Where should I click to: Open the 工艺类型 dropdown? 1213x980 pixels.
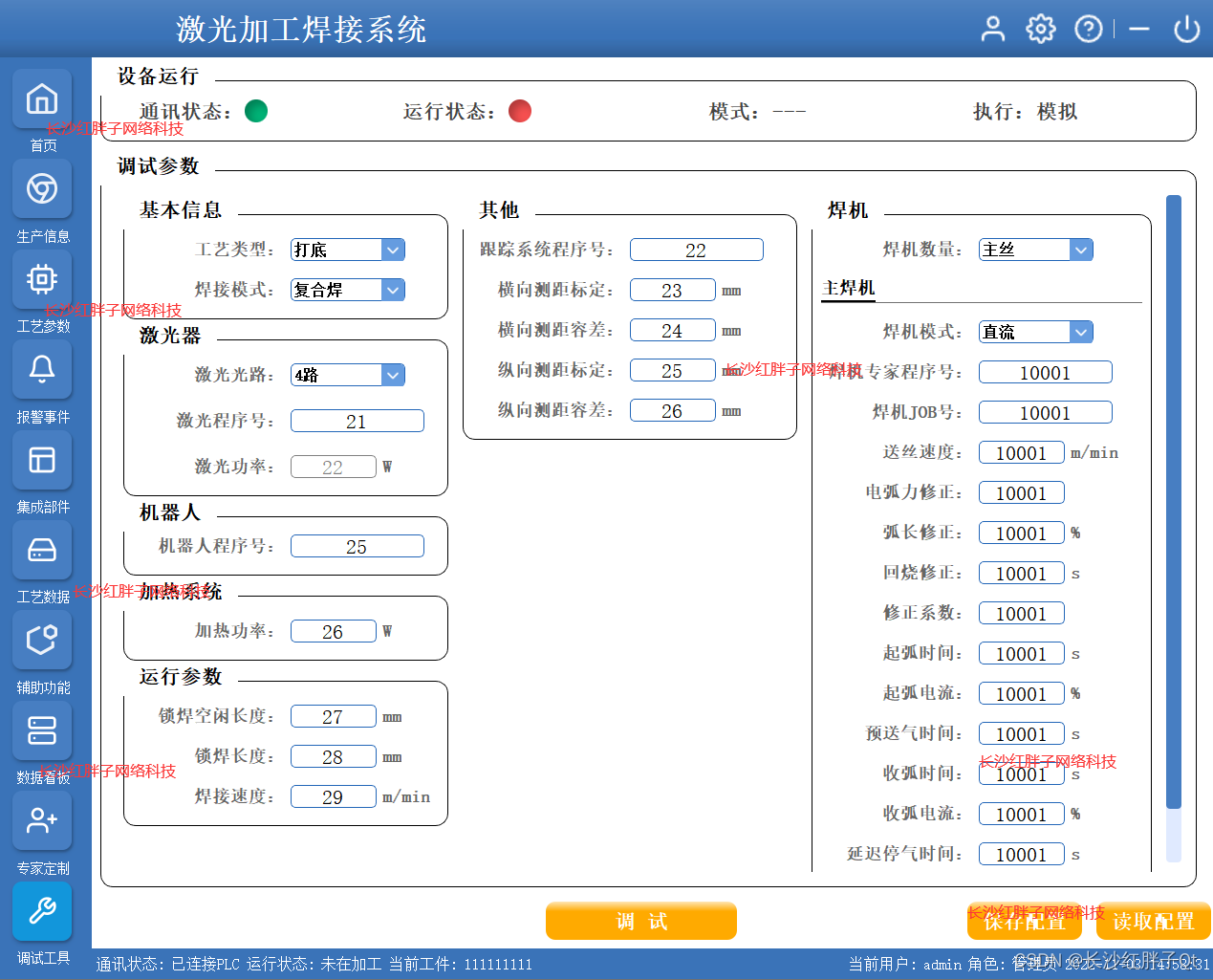pyautogui.click(x=348, y=250)
